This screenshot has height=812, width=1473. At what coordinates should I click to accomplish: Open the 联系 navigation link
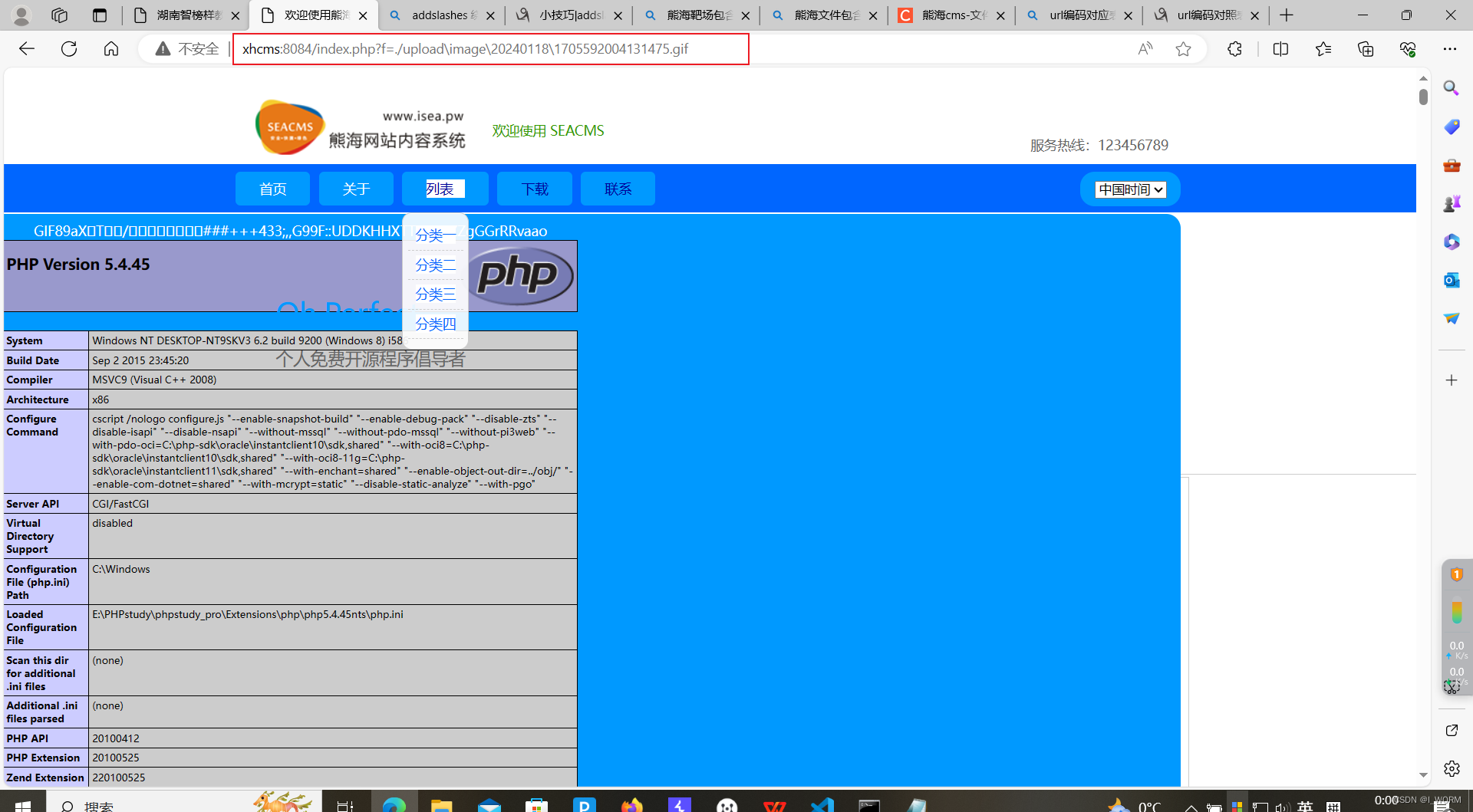tap(618, 189)
